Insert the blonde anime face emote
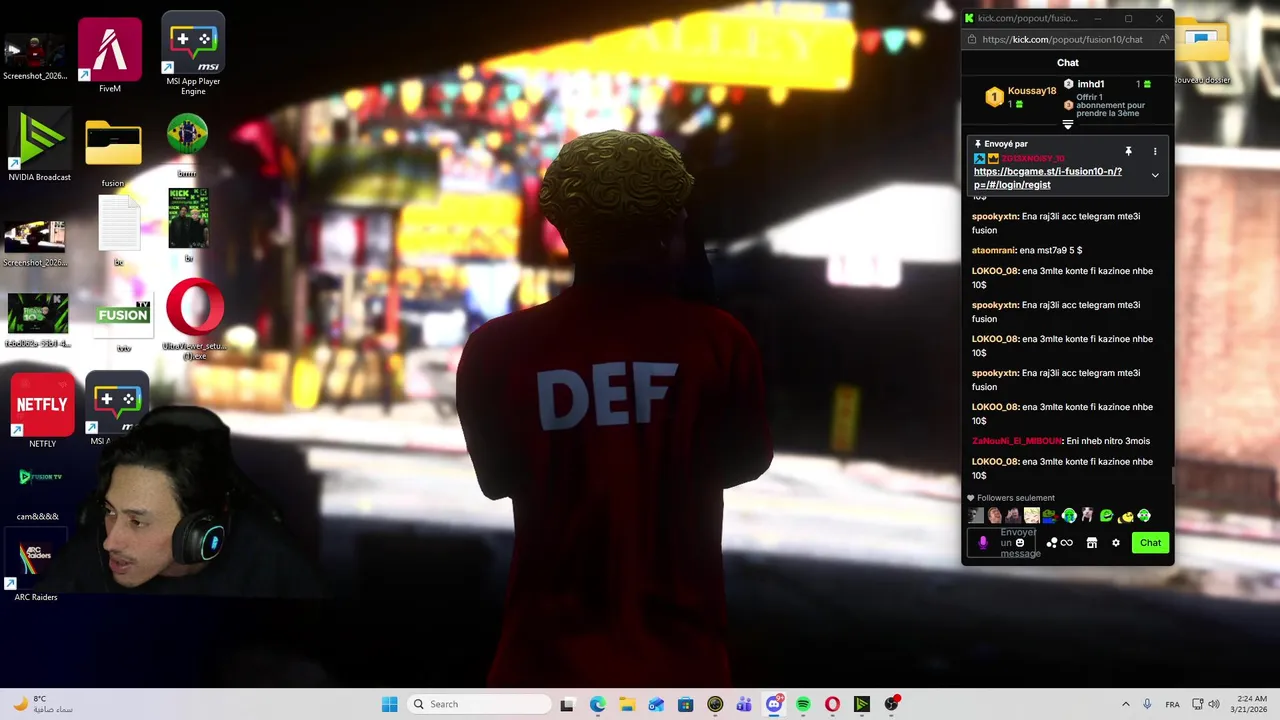 pyautogui.click(x=1031, y=516)
